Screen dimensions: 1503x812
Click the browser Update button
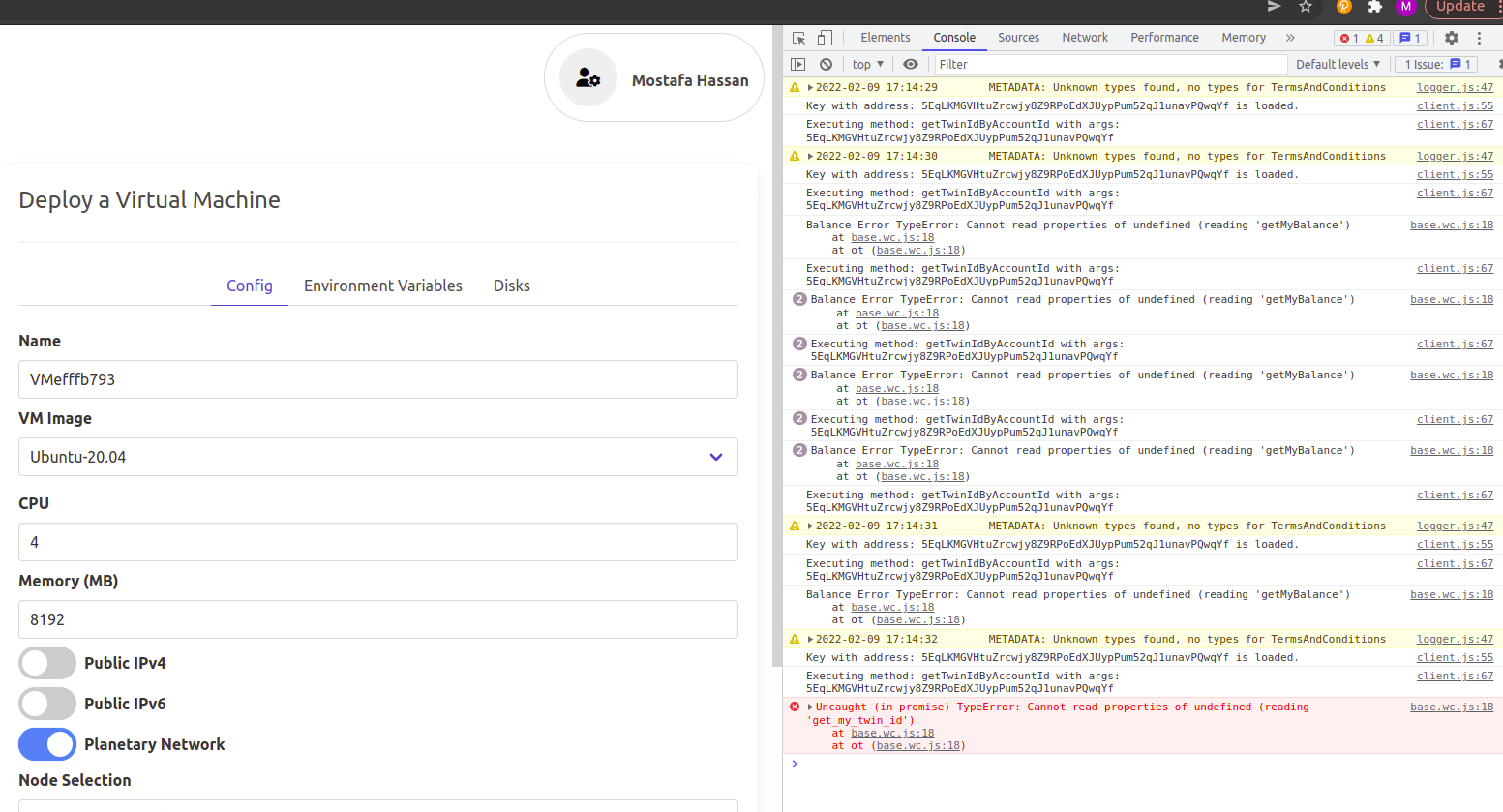(x=1460, y=7)
